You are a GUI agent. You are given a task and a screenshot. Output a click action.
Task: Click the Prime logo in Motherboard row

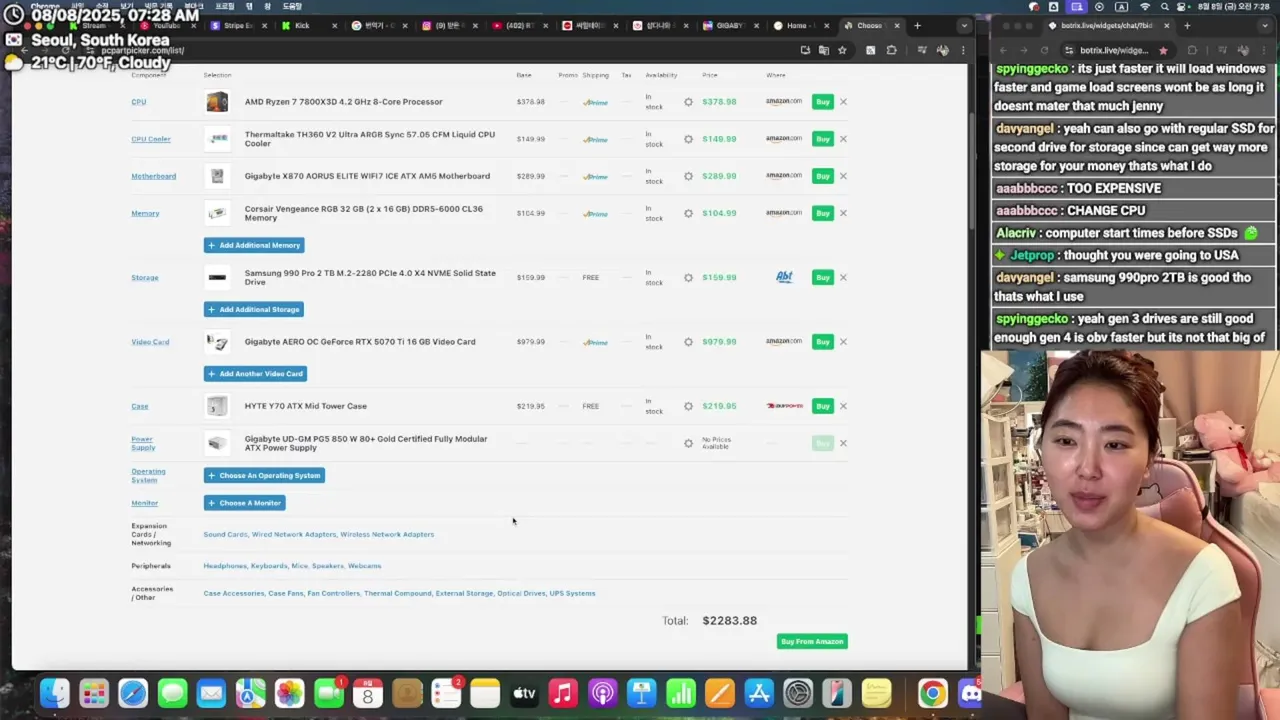pos(595,177)
